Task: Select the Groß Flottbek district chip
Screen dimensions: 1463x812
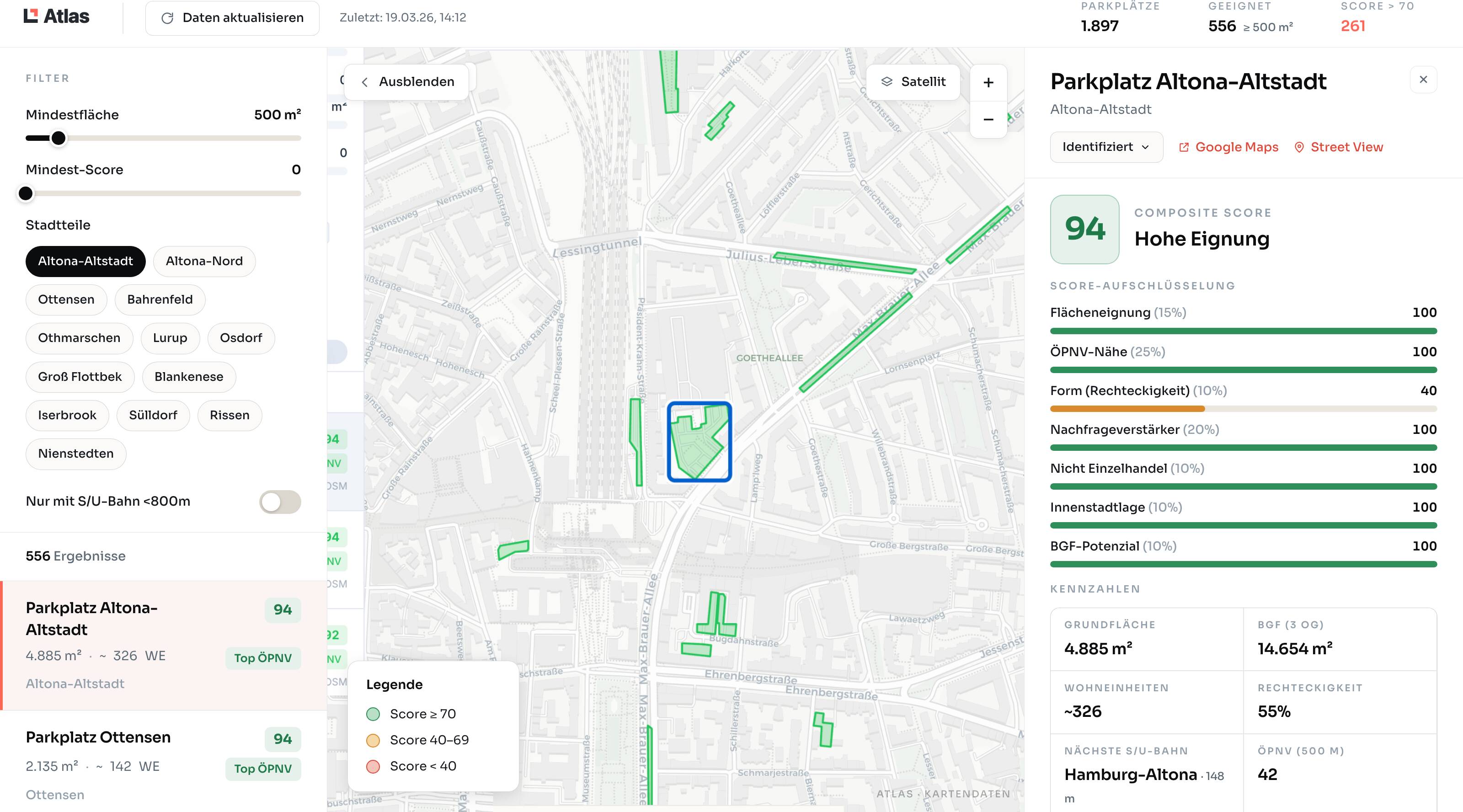Action: click(x=80, y=377)
